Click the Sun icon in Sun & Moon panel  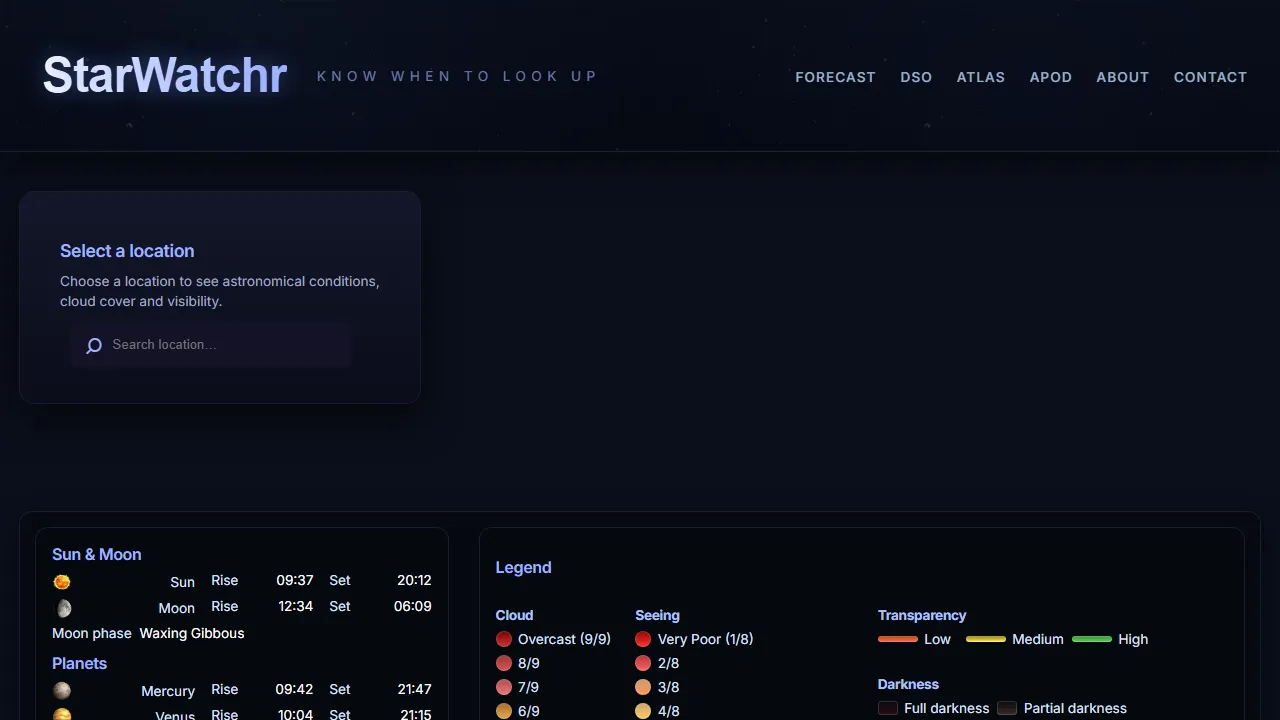62,581
